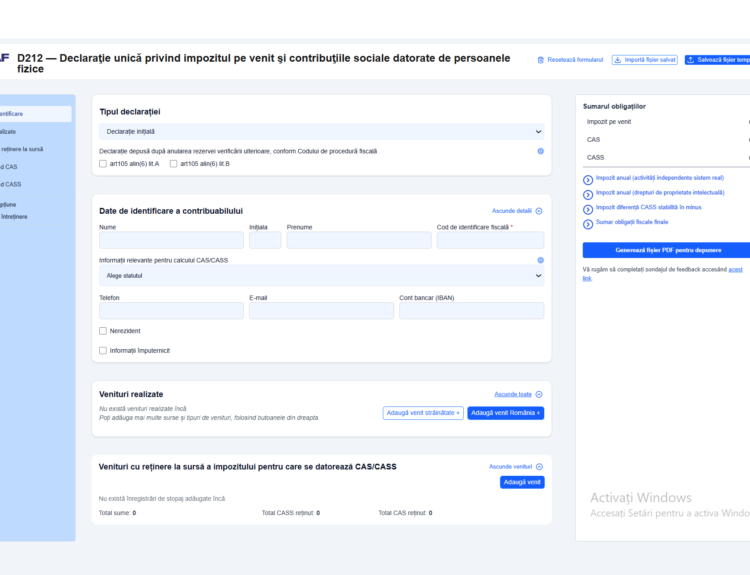Click Adaugă venit străinătate button

tap(423, 413)
